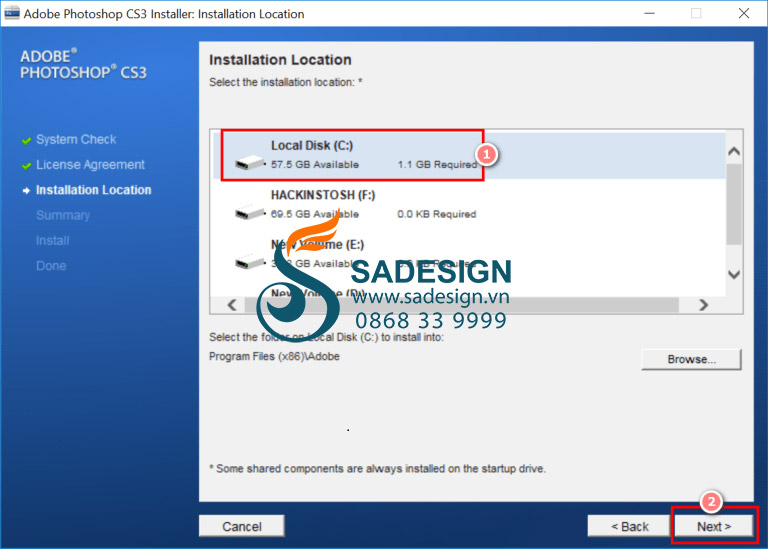Screen dimensions: 768x549
Task: Click the vertical scrollbar thumb
Action: click(734, 204)
